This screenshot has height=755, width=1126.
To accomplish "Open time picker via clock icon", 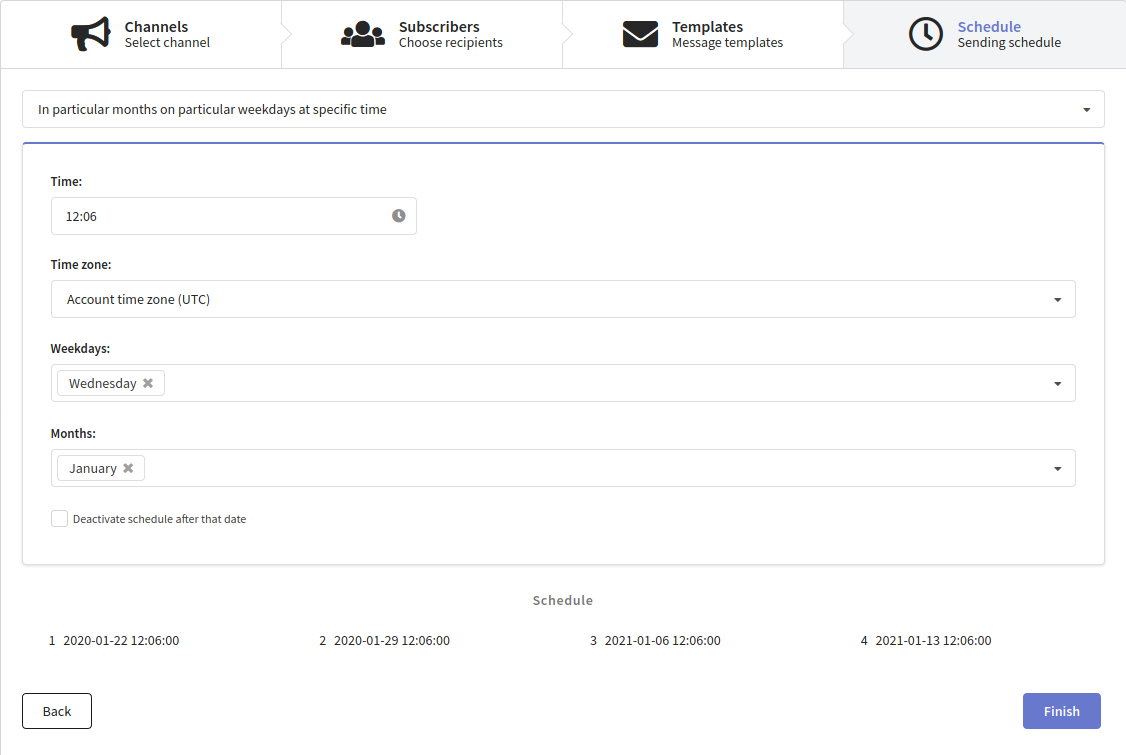I will [399, 216].
